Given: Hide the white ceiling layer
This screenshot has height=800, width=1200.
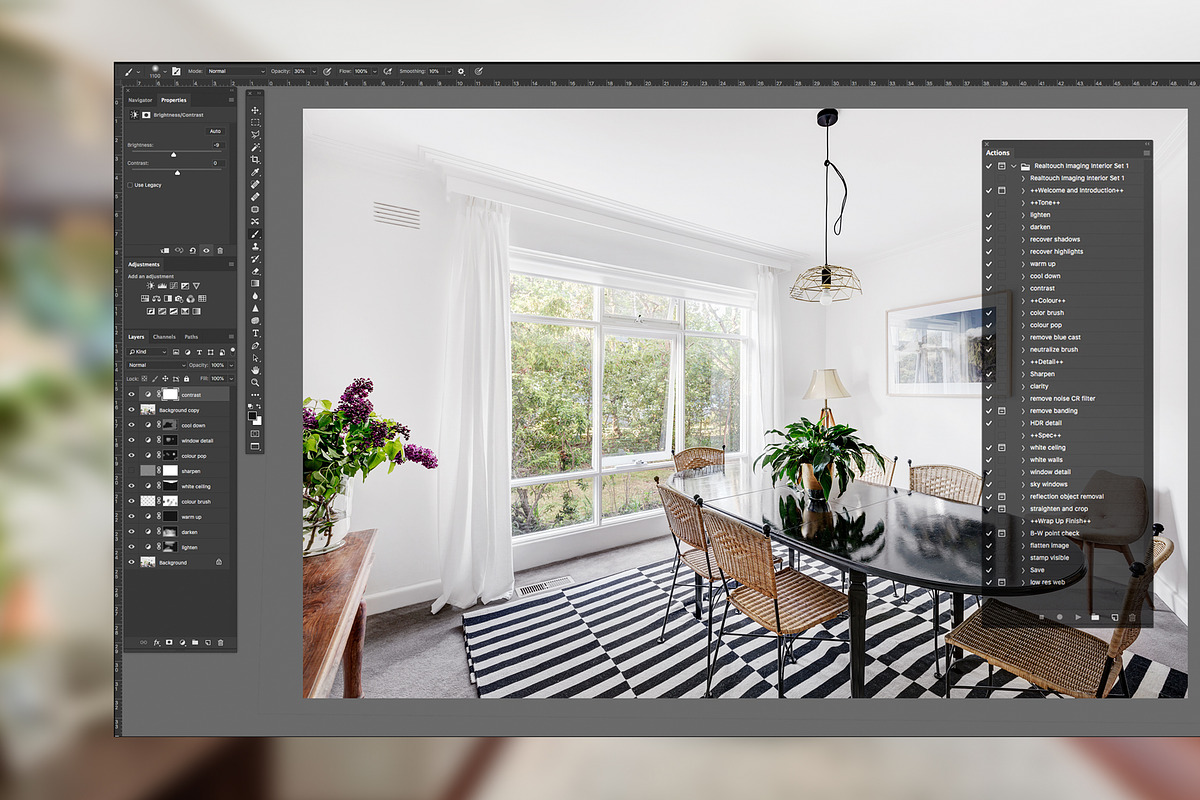Looking at the screenshot, I should 130,486.
